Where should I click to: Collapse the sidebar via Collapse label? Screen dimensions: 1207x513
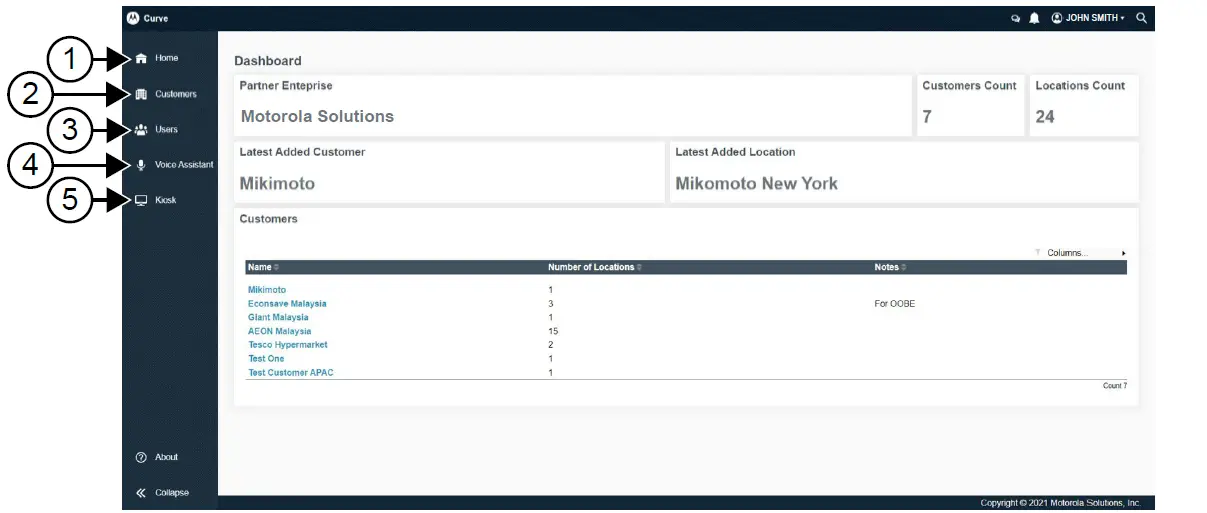point(172,492)
